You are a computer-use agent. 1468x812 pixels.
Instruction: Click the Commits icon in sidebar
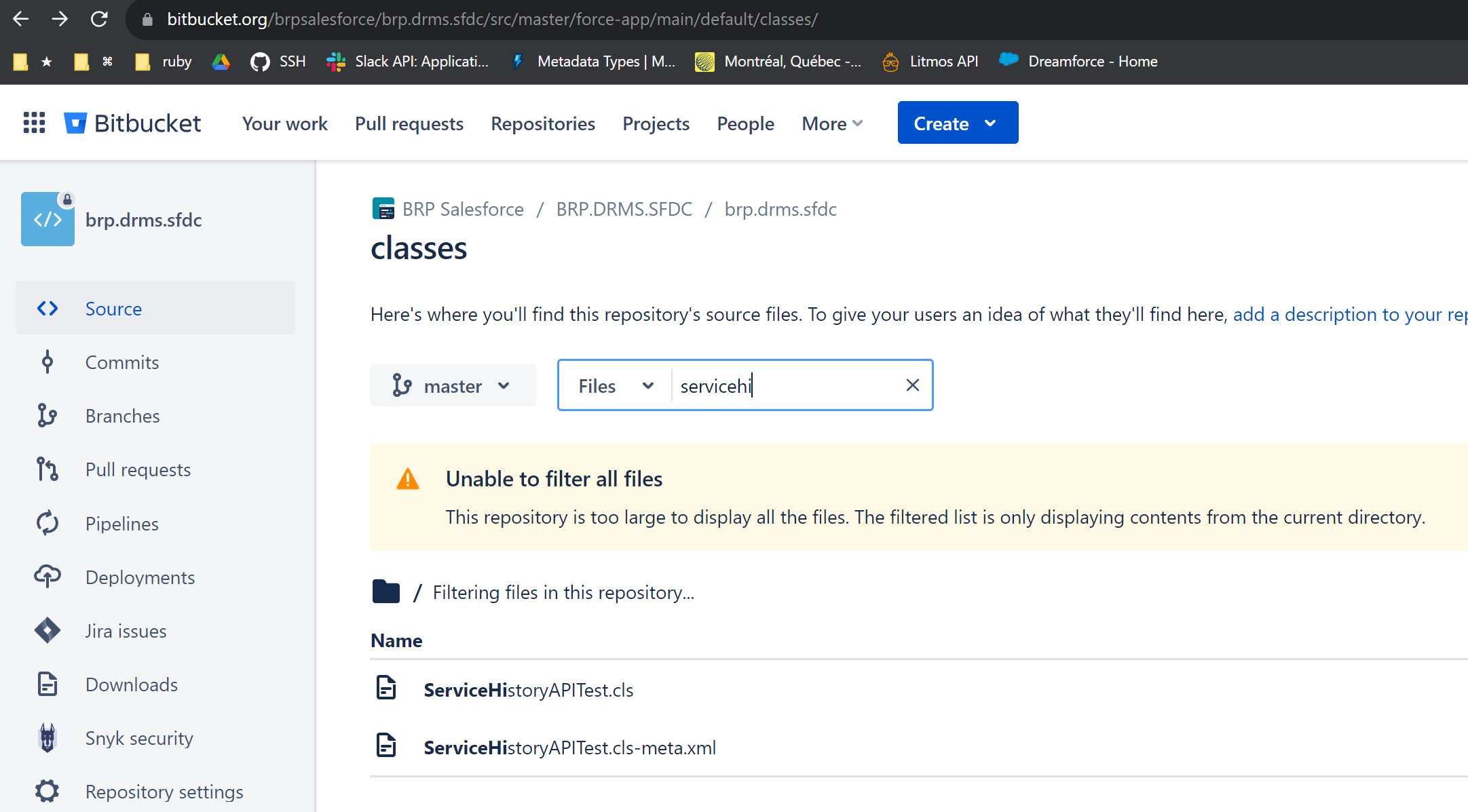coord(48,362)
